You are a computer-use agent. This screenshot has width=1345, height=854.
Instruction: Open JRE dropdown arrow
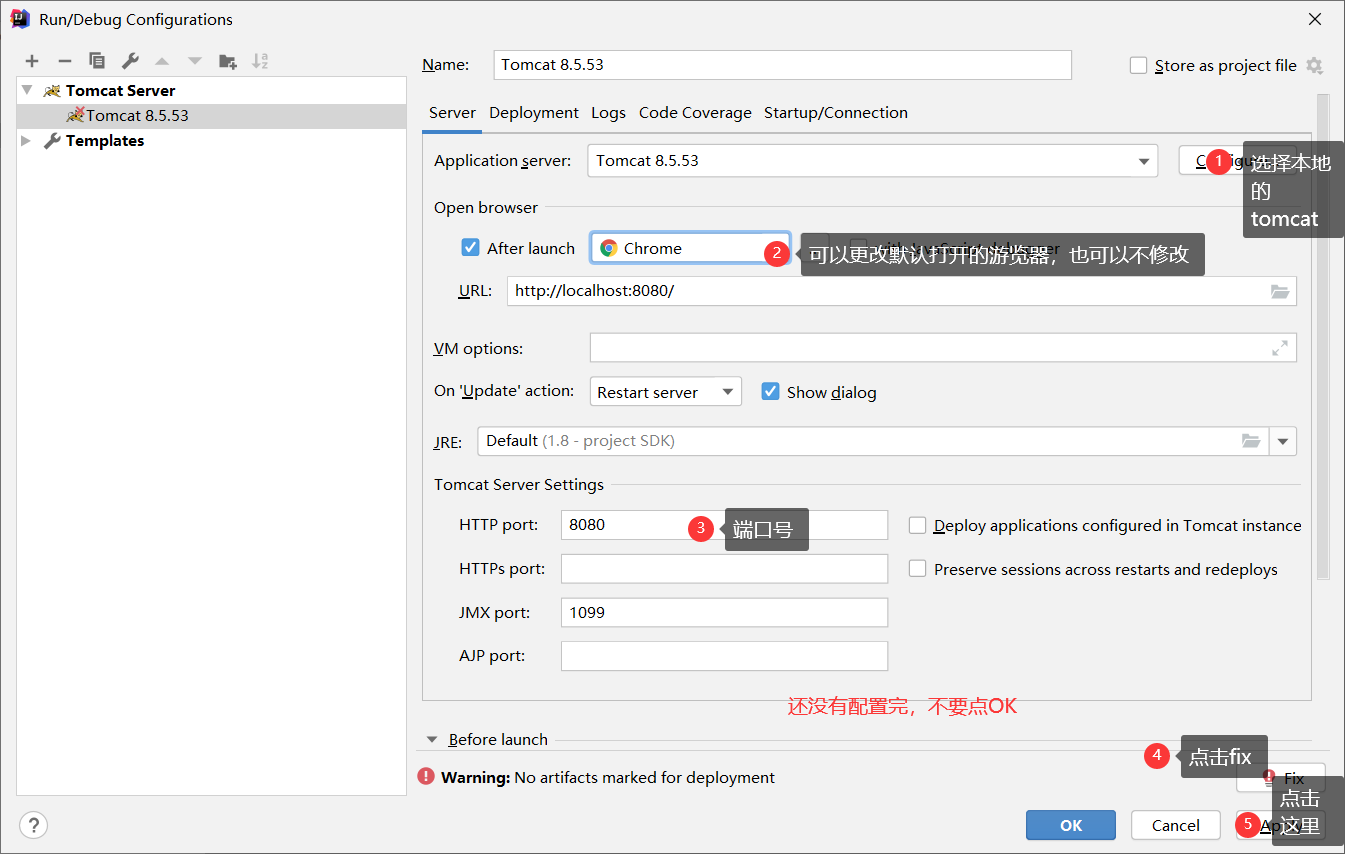tap(1283, 441)
